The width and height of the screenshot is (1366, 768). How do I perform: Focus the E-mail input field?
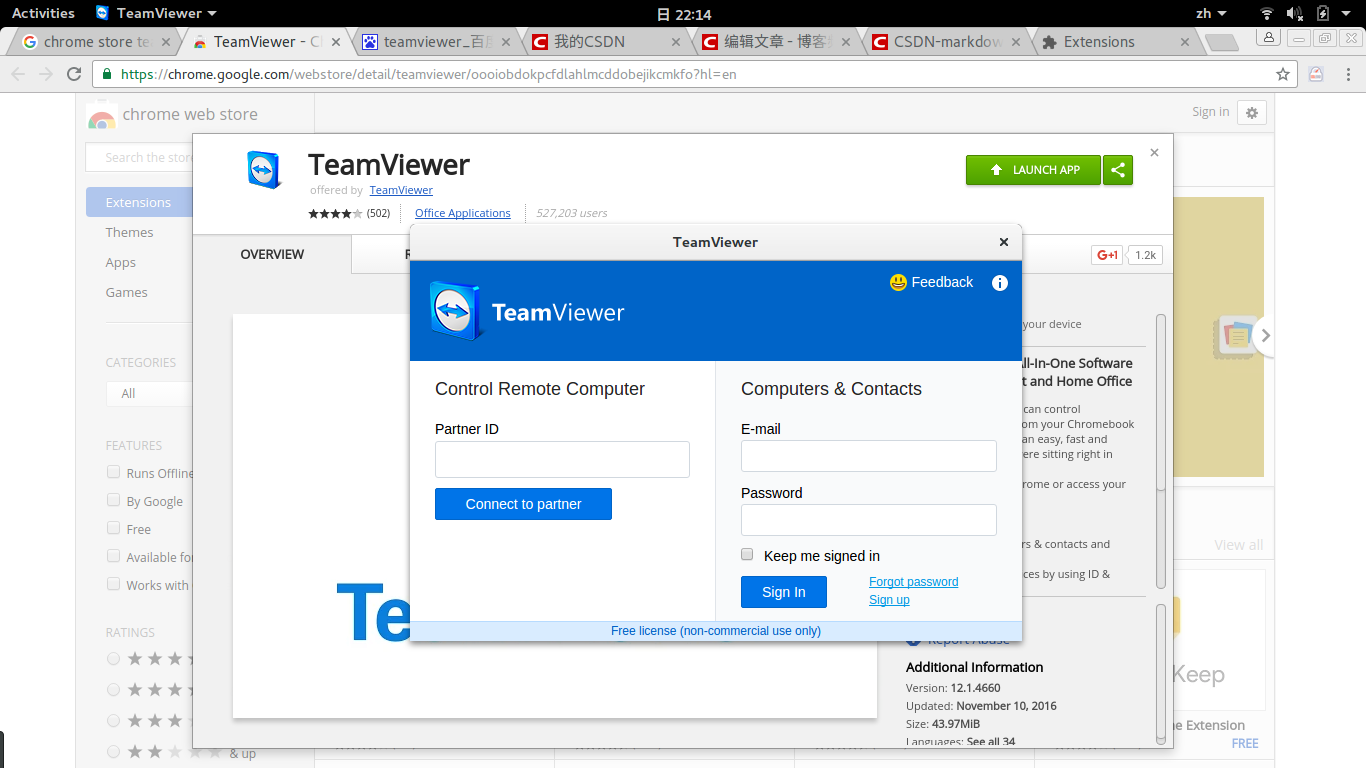click(869, 456)
